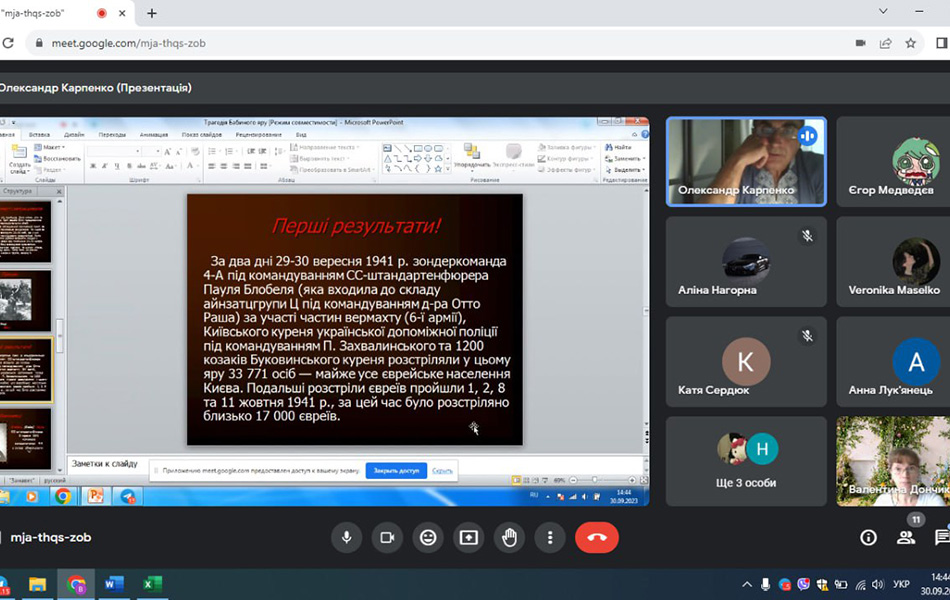The image size is (950, 600).
Task: Click the present screen icon
Action: tap(469, 537)
